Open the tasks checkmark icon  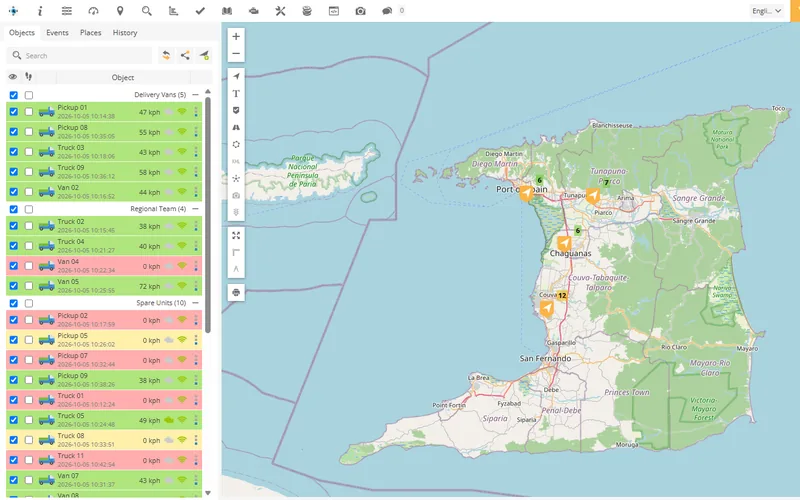pos(200,11)
